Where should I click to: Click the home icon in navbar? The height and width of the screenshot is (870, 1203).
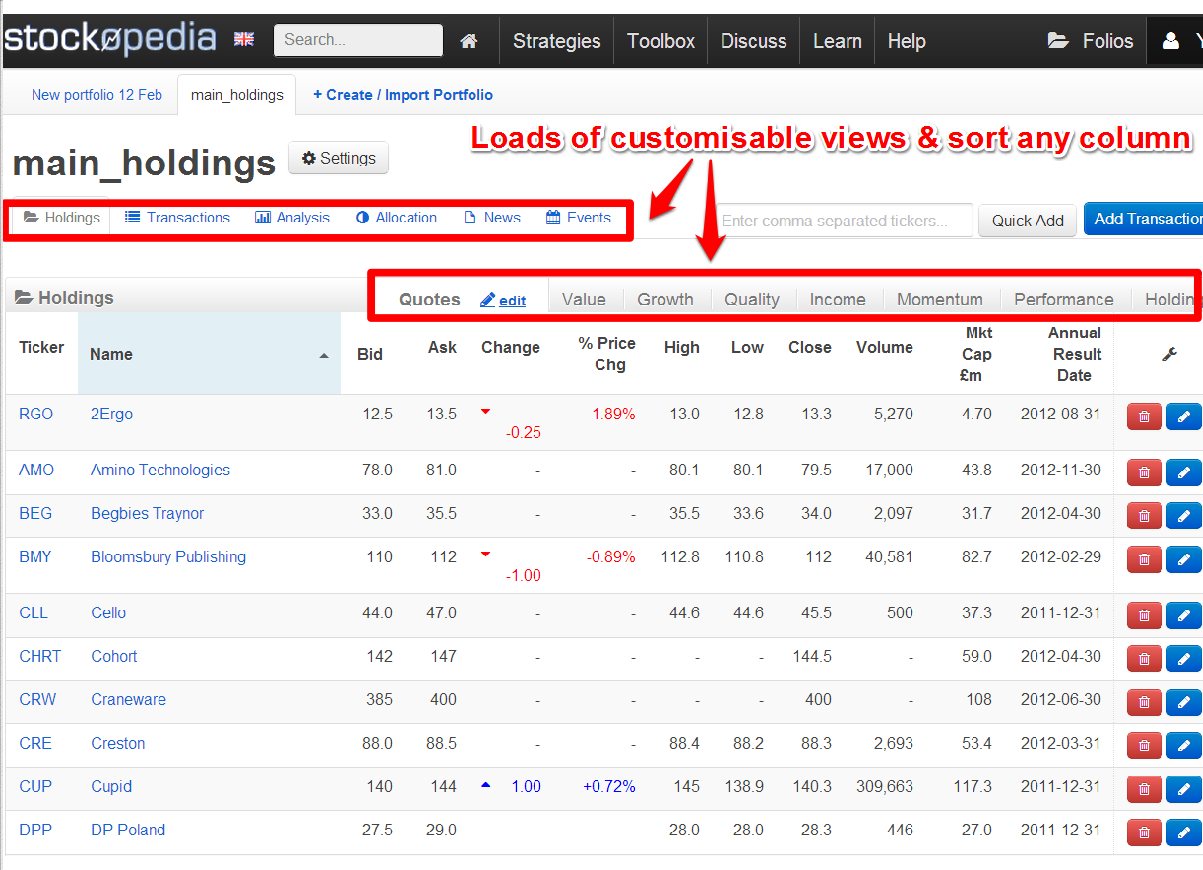pyautogui.click(x=468, y=41)
